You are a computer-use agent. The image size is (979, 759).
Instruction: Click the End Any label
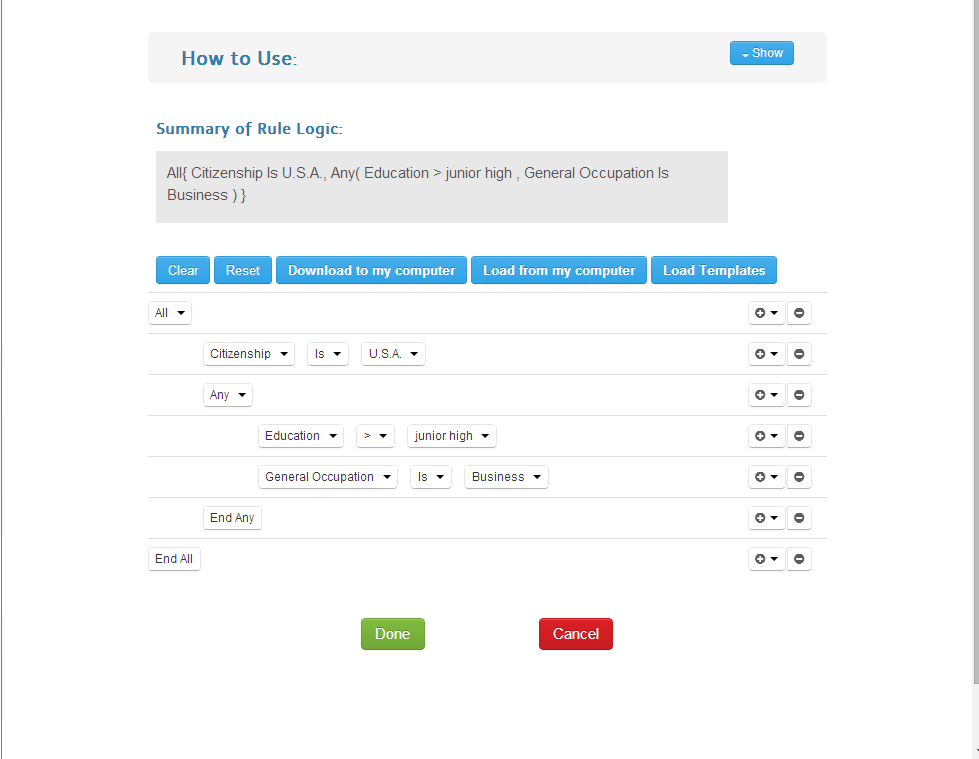[232, 517]
